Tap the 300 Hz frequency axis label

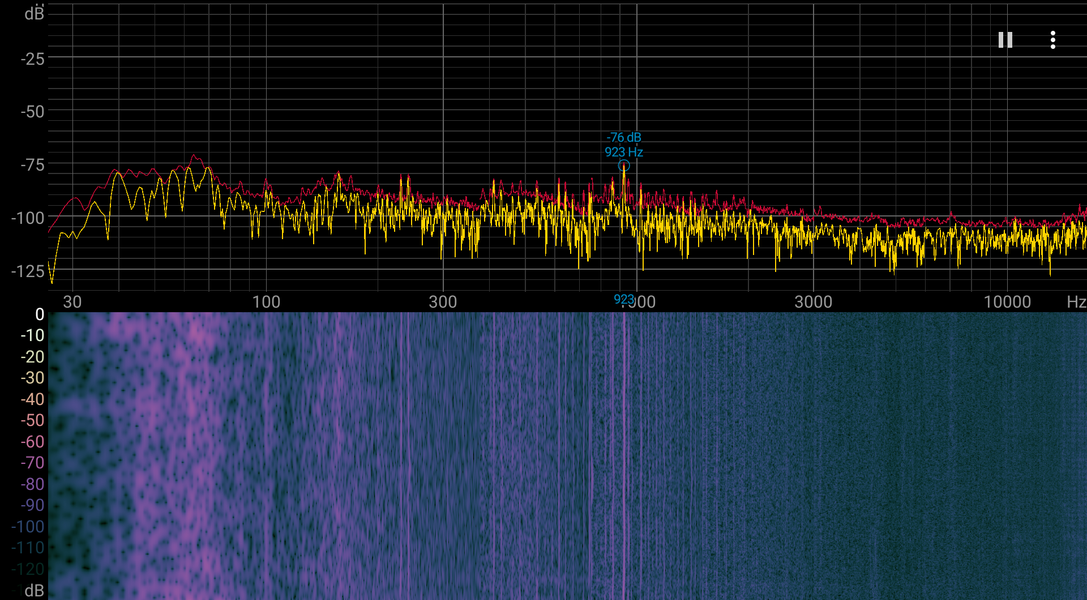(443, 302)
